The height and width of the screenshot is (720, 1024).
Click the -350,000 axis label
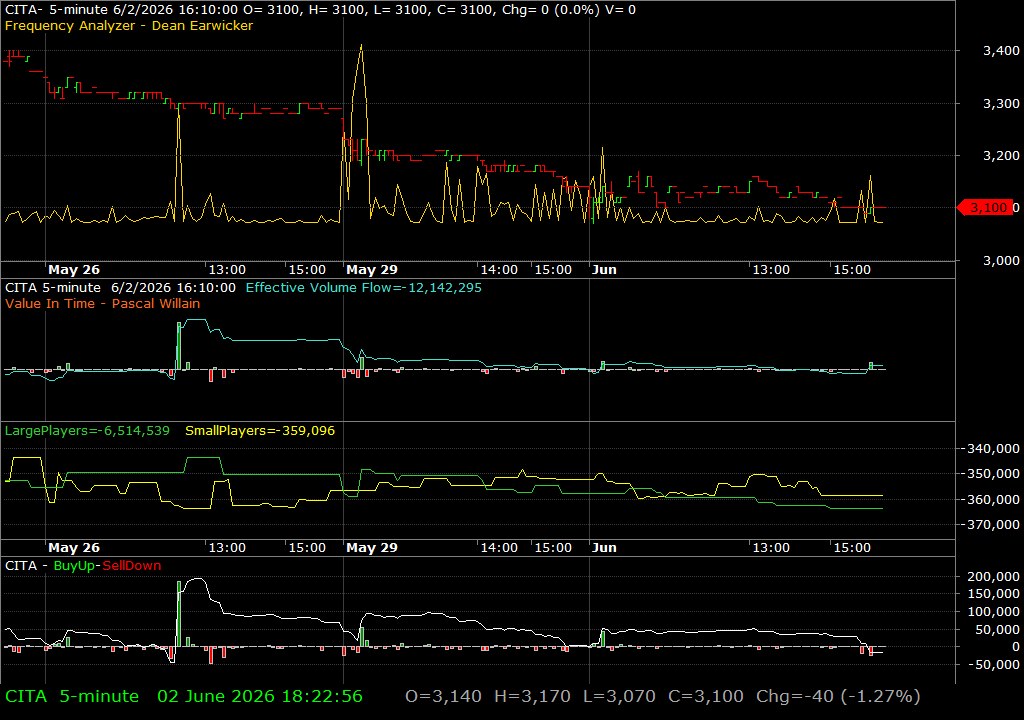(993, 473)
